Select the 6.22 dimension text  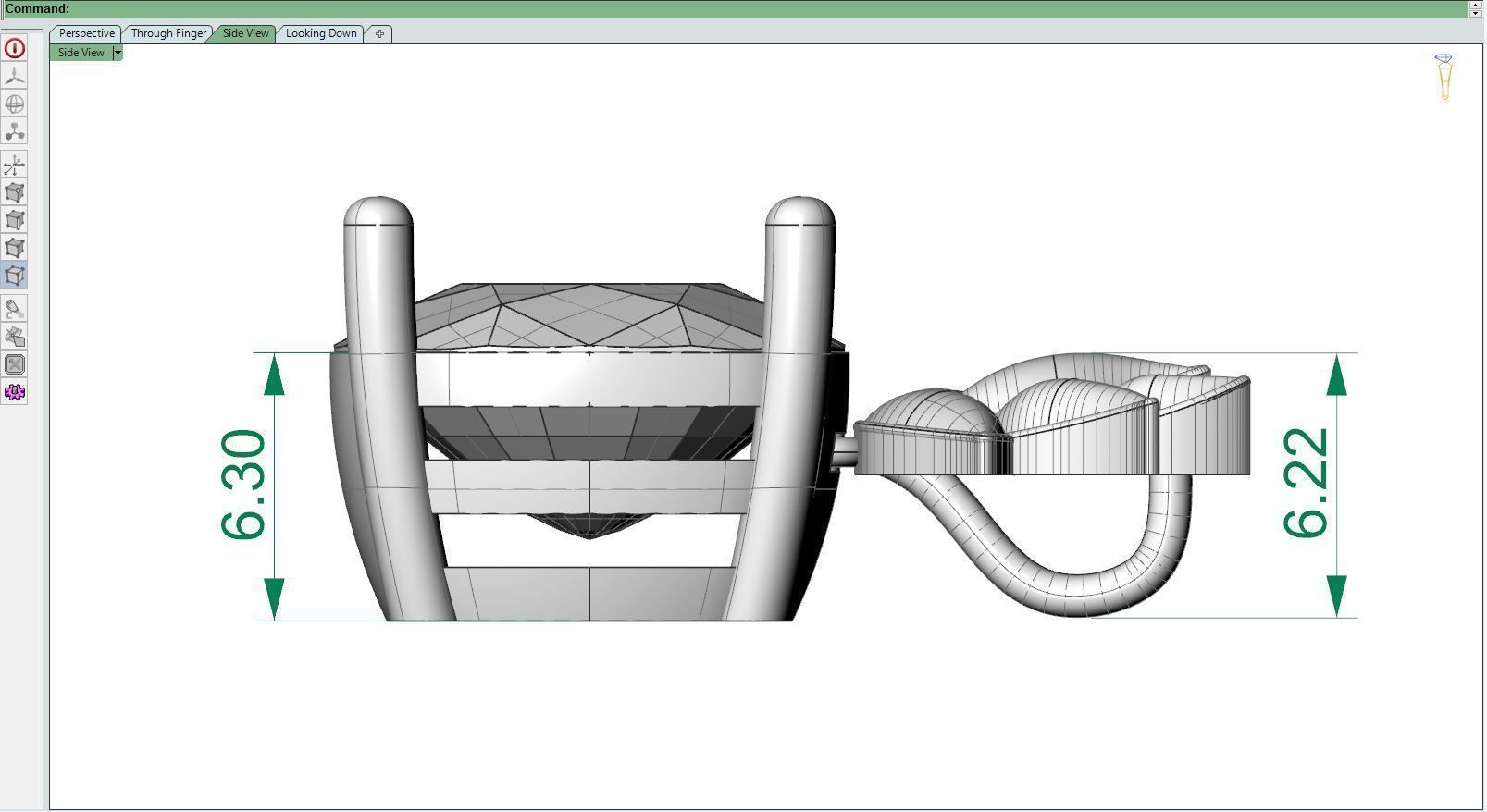click(1307, 482)
